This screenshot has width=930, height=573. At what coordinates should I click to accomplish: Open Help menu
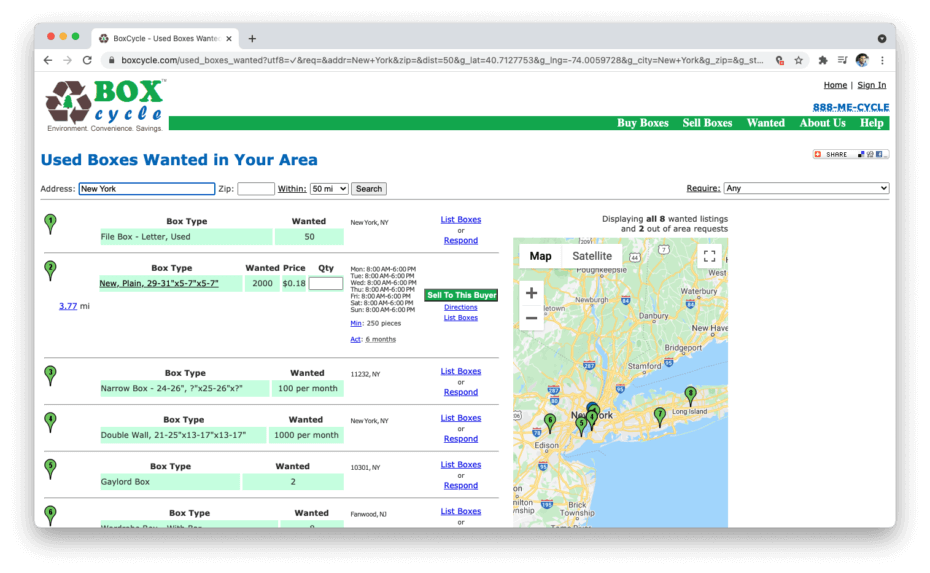tap(871, 123)
